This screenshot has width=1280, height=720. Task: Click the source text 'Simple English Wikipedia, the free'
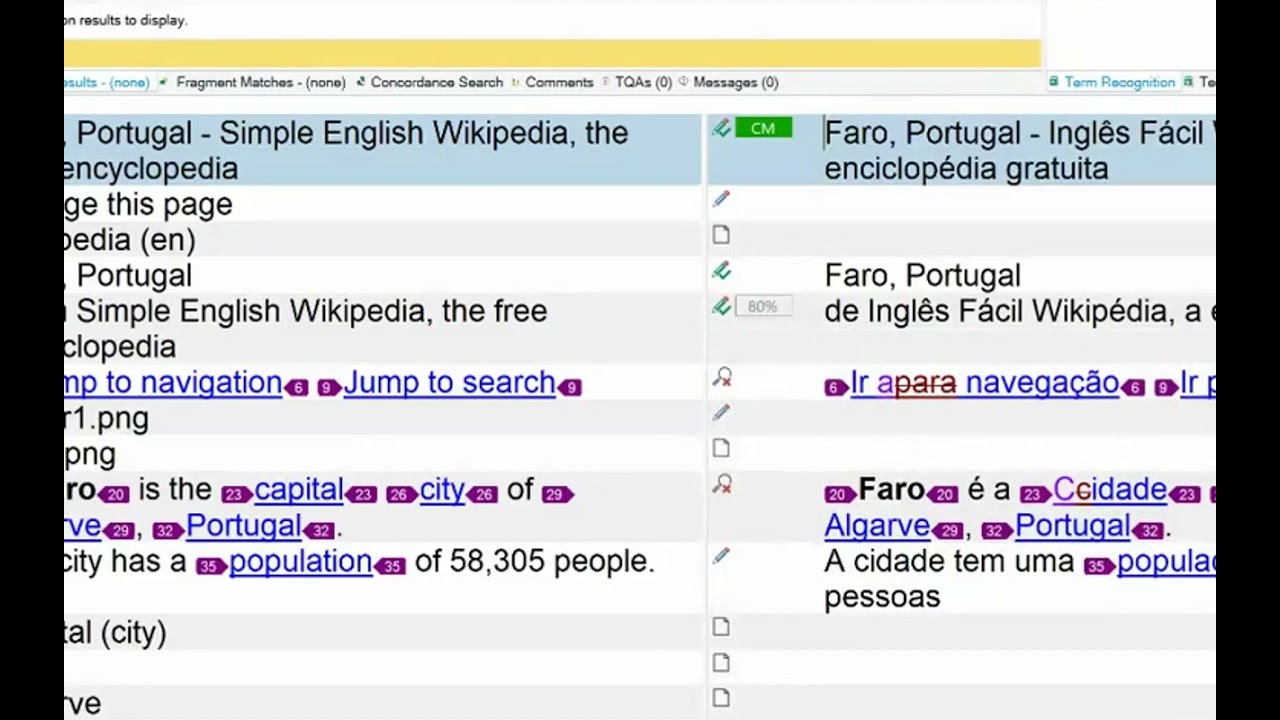click(x=312, y=311)
